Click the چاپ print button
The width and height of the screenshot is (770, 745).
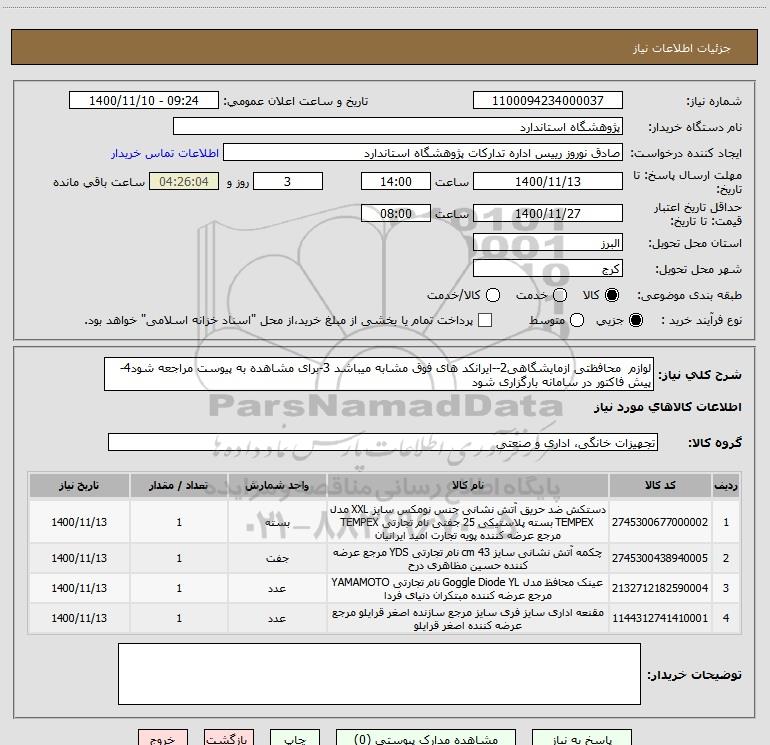coord(295,738)
